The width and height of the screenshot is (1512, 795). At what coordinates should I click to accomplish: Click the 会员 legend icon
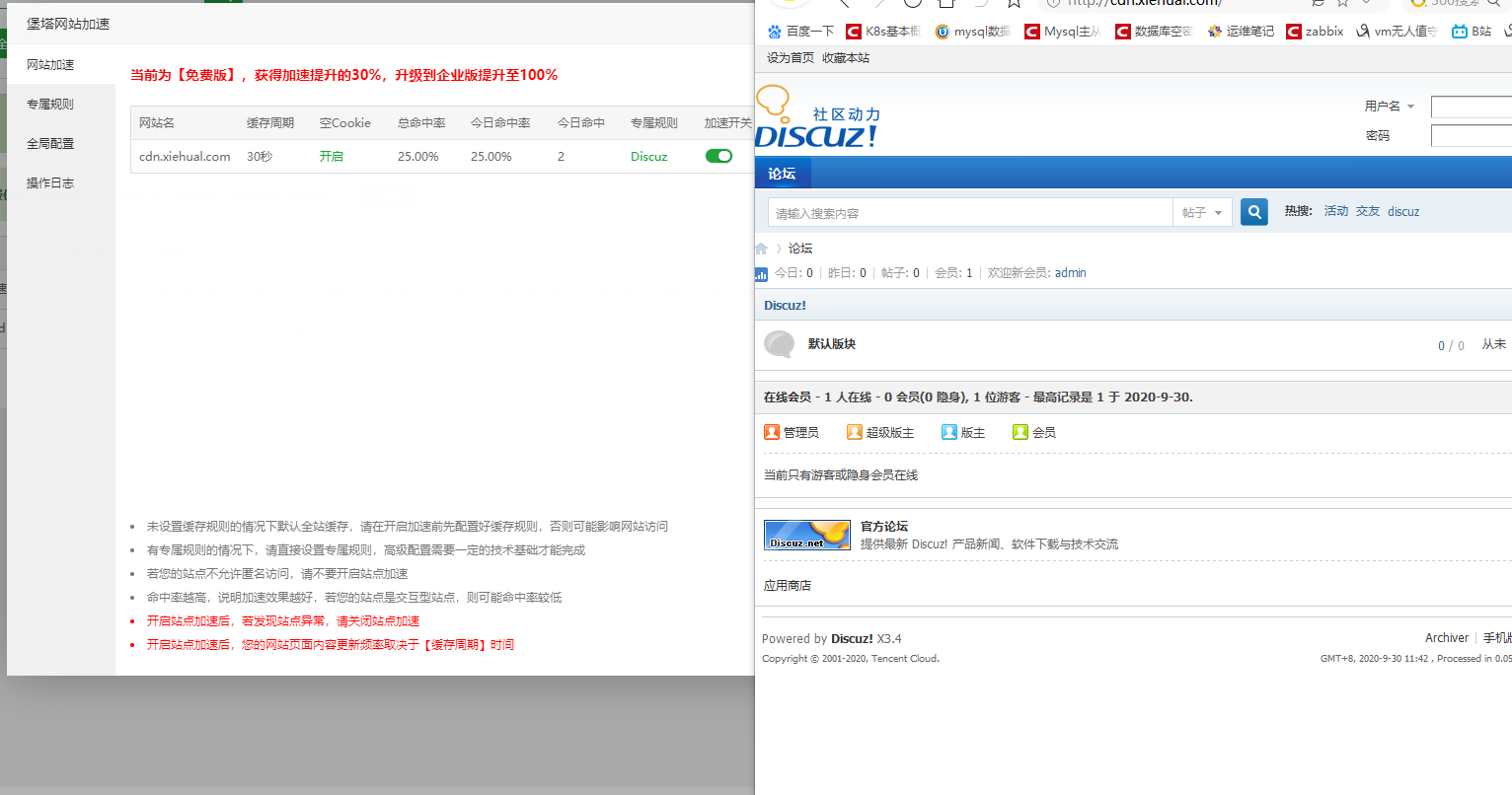1021,432
